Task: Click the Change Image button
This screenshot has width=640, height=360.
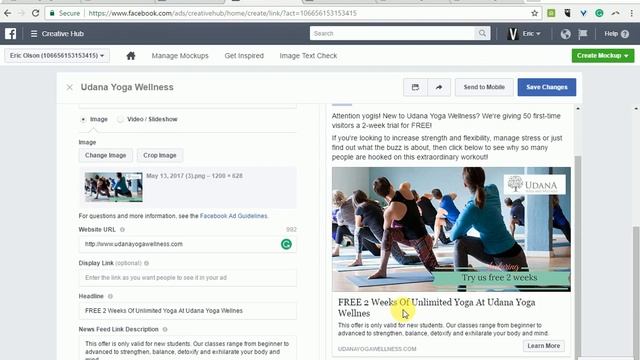Action: (x=105, y=155)
